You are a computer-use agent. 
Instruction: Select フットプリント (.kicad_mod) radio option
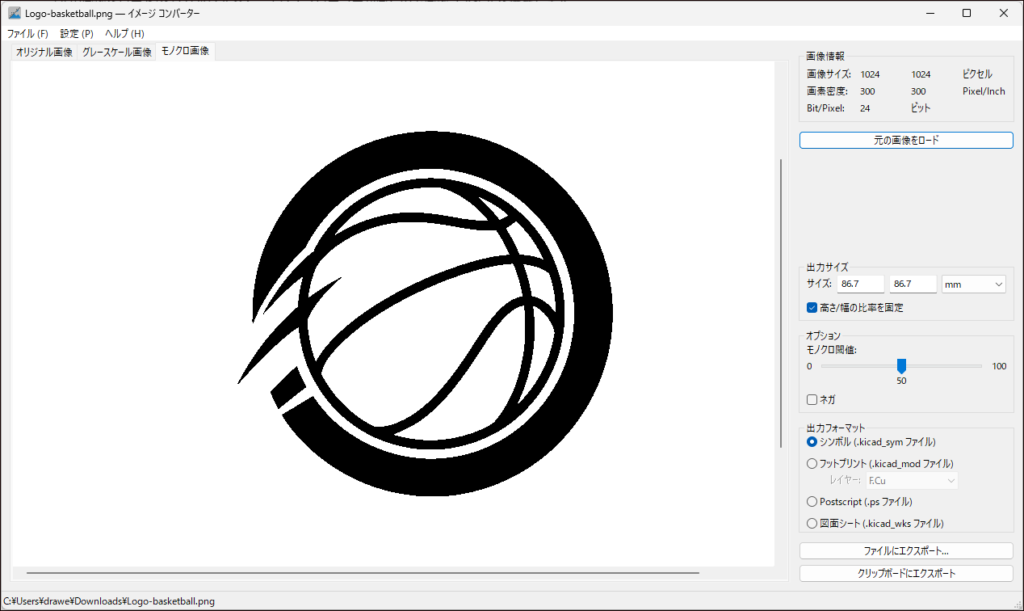813,463
